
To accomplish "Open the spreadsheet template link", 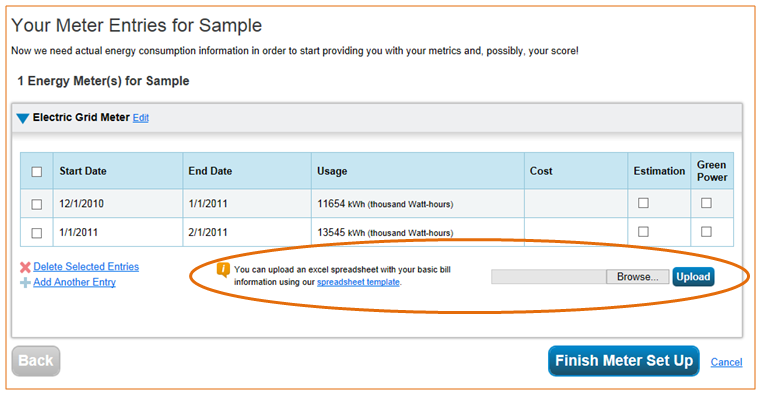I will (x=358, y=282).
